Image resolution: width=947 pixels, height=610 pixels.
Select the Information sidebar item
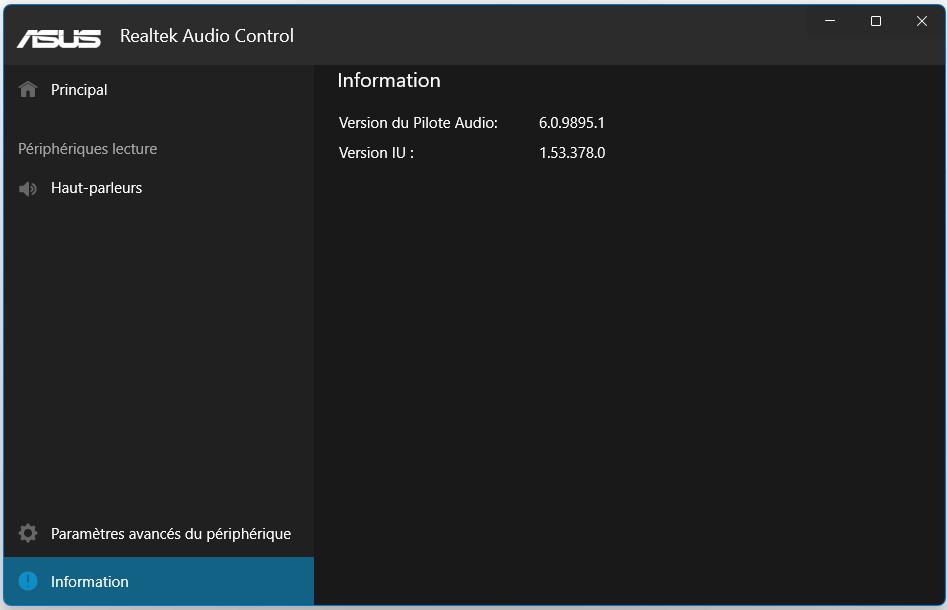(x=90, y=582)
